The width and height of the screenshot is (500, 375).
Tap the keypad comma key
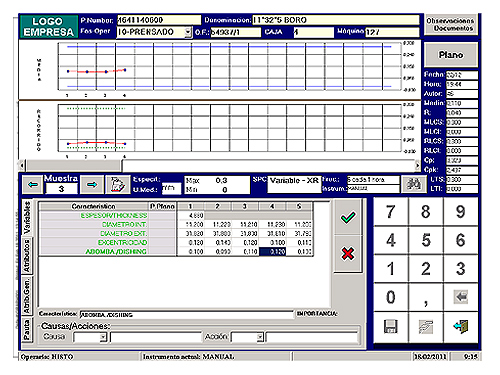[x=426, y=297]
